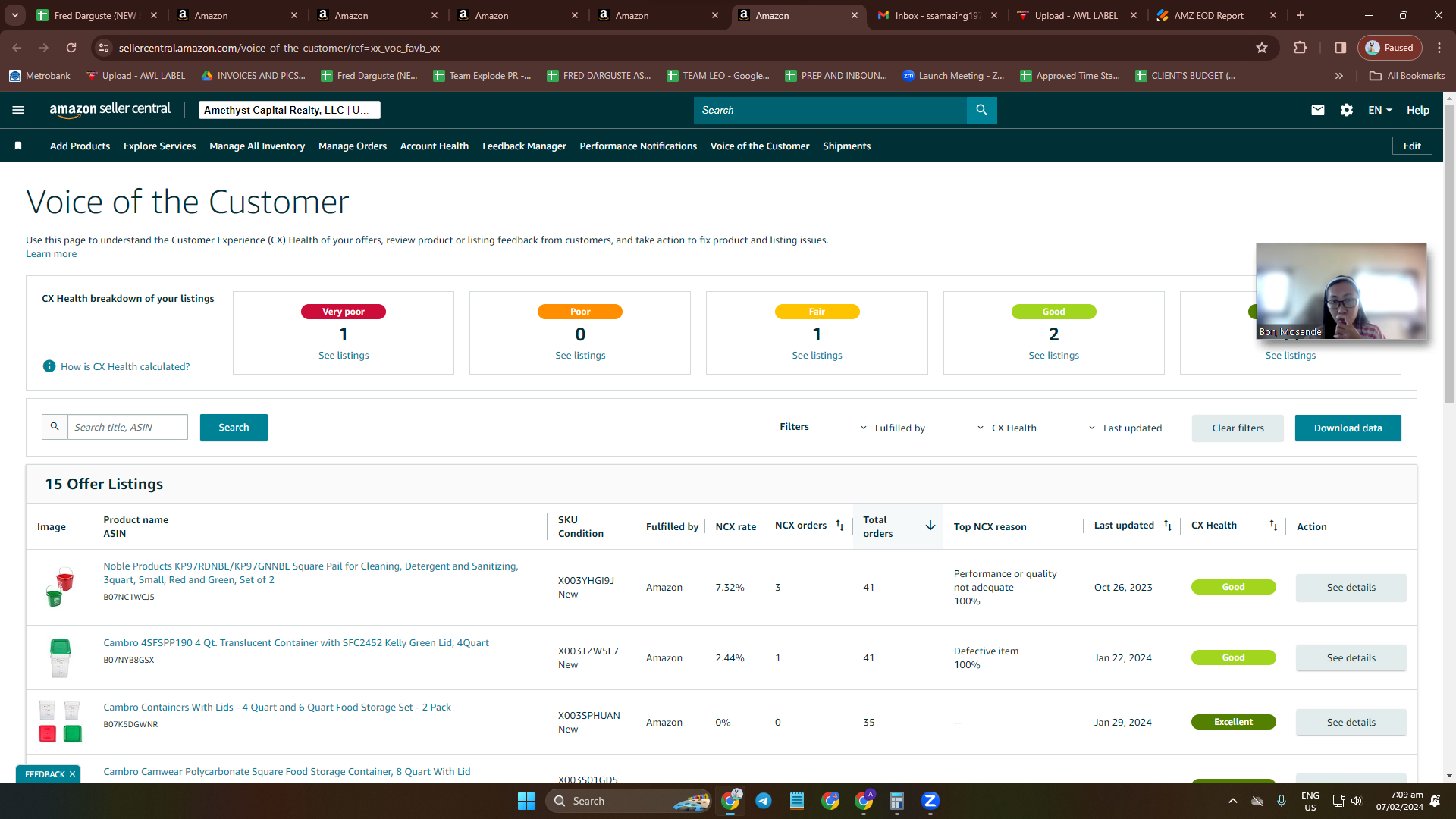Image resolution: width=1456 pixels, height=819 pixels.
Task: Expand the hidden bookmarks chevron
Action: (x=1339, y=76)
